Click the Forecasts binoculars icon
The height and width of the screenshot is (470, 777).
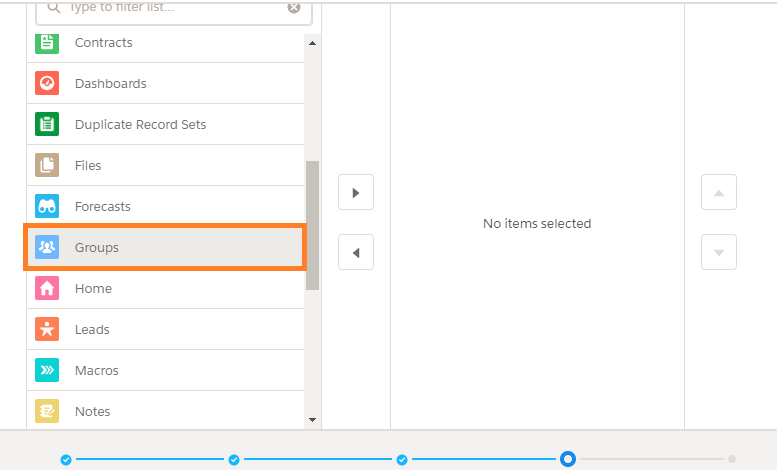pyautogui.click(x=47, y=206)
